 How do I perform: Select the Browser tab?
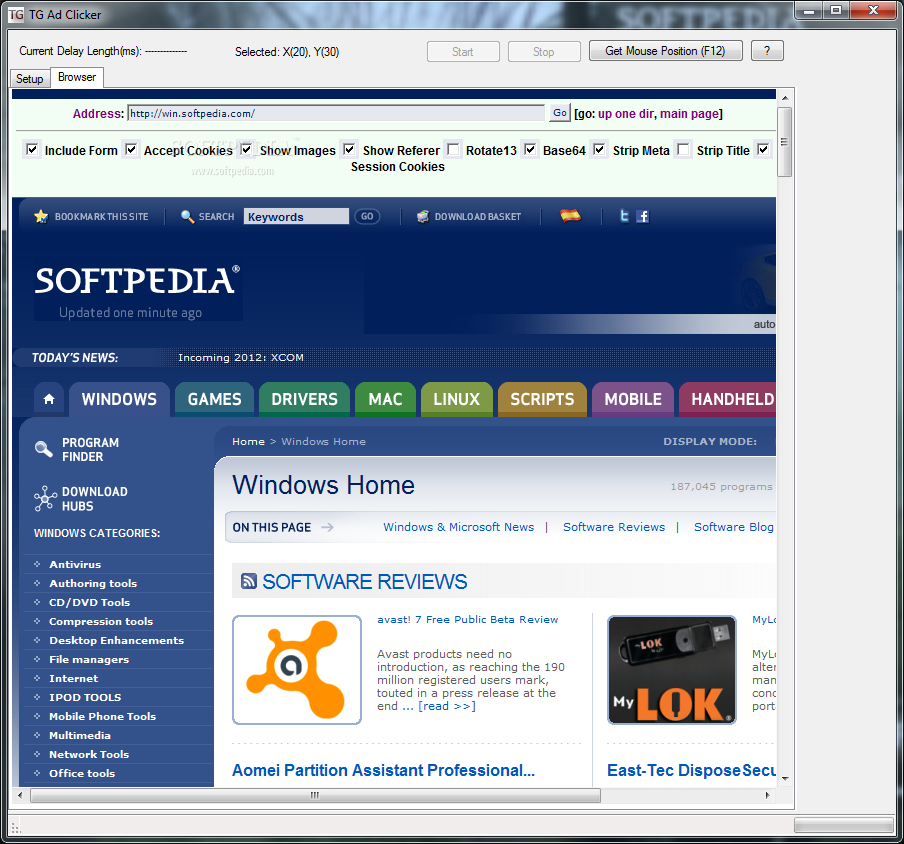[77, 77]
